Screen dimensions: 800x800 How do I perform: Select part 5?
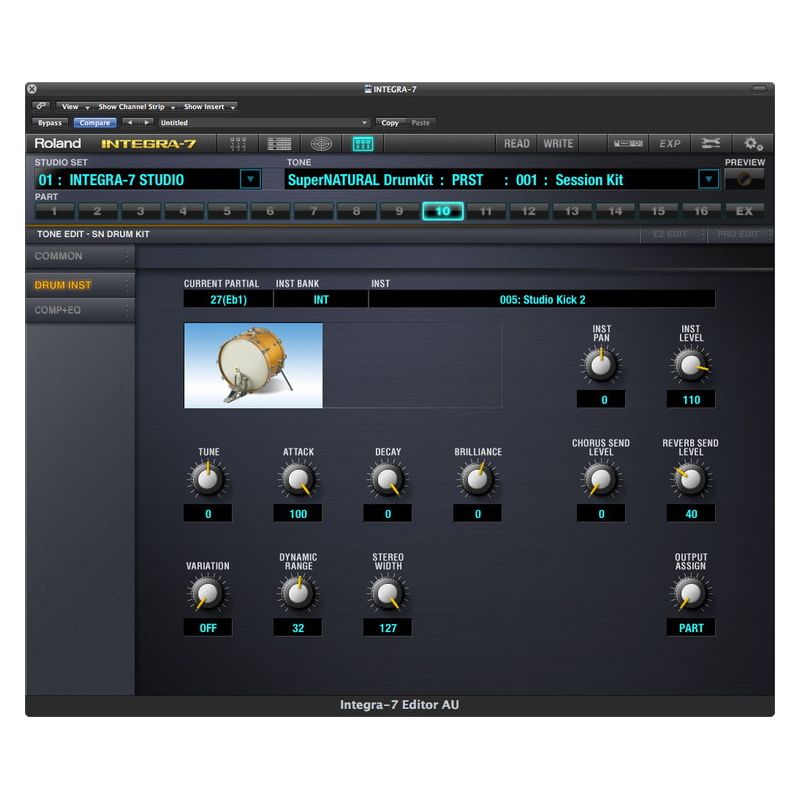[227, 211]
